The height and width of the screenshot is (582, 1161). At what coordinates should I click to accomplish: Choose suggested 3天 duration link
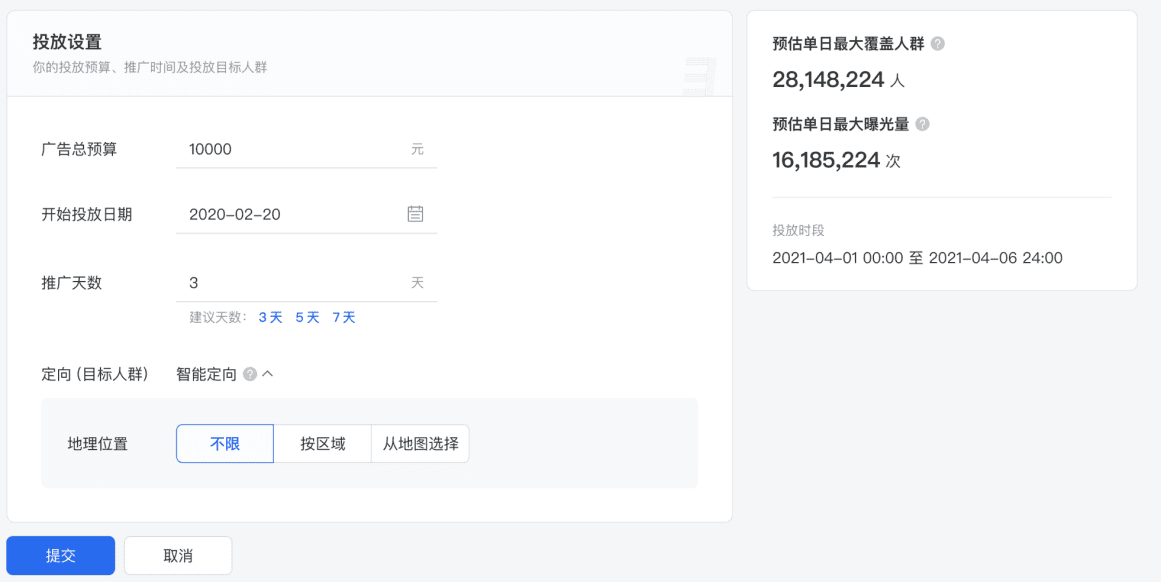[x=270, y=318]
